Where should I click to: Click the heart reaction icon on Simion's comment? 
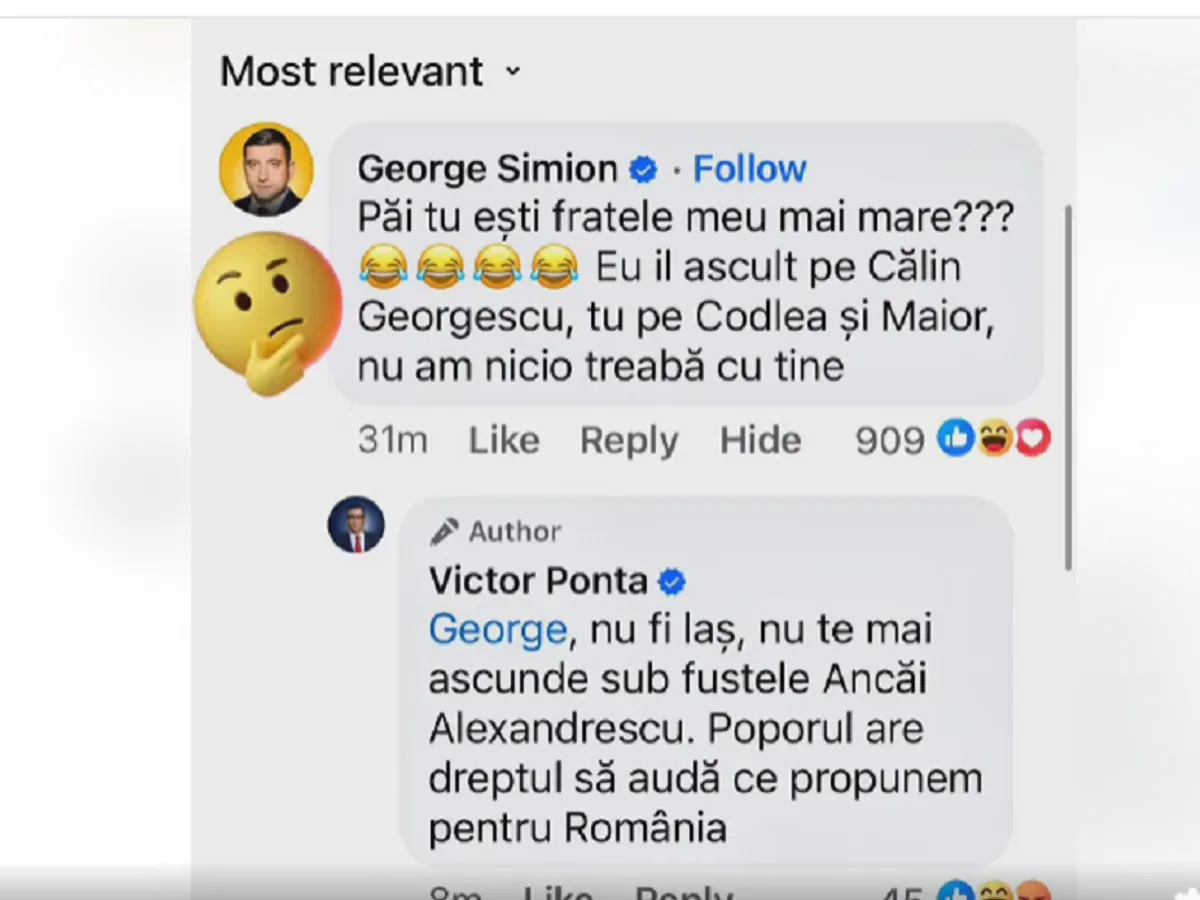coord(1032,438)
